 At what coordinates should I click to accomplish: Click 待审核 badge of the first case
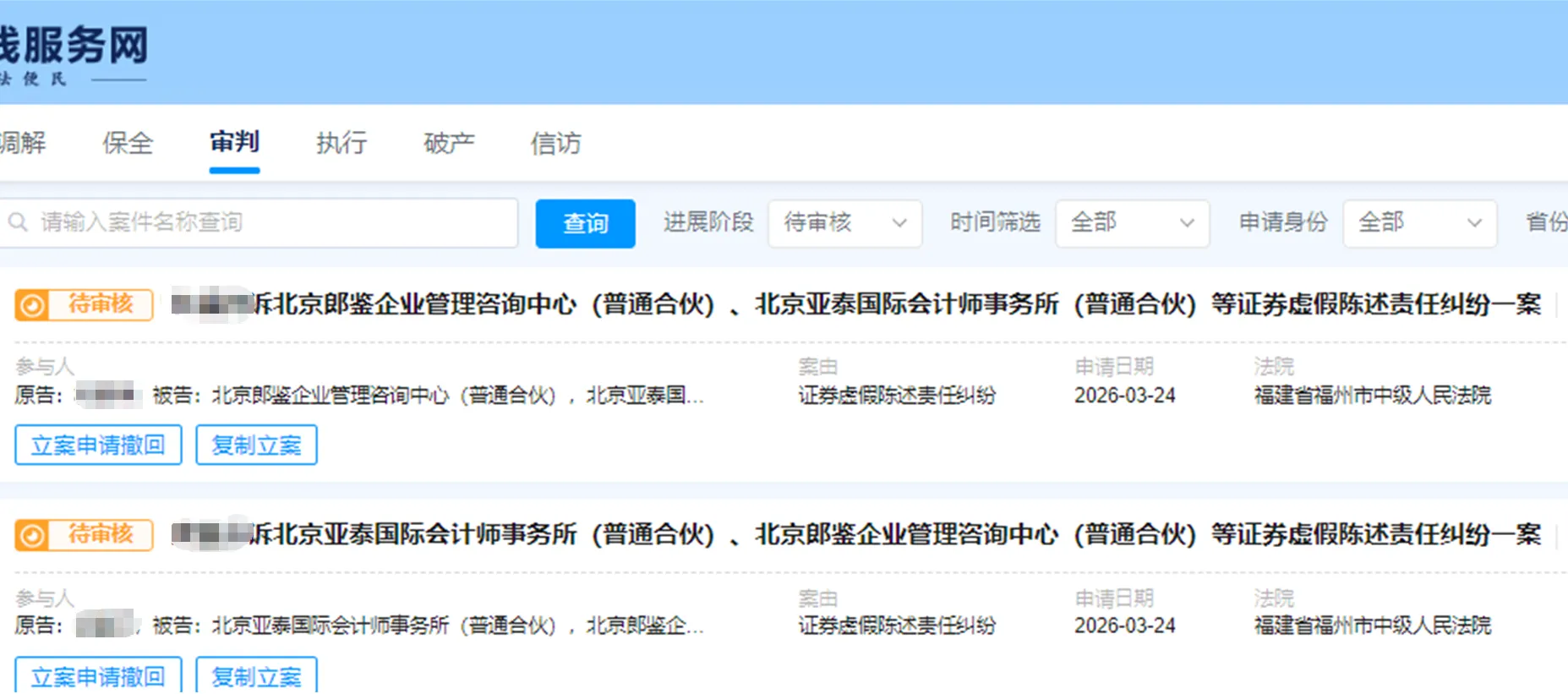(84, 305)
